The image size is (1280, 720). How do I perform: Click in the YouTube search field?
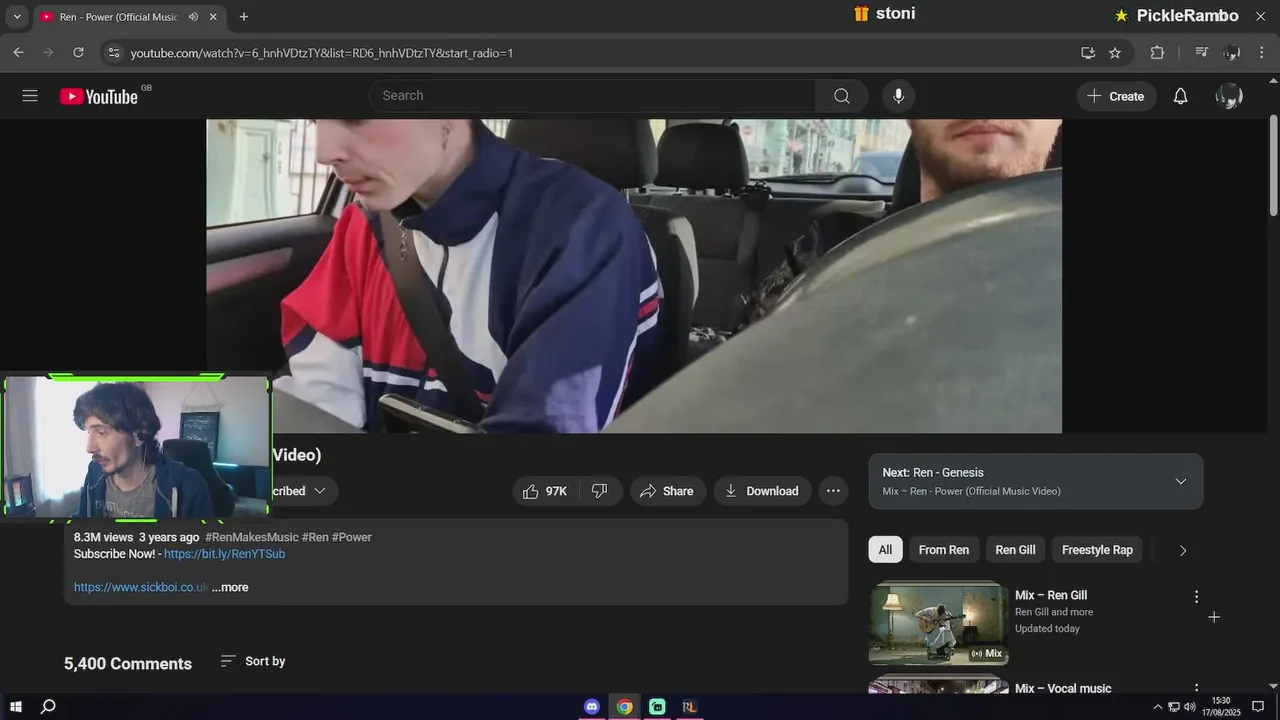pos(592,96)
